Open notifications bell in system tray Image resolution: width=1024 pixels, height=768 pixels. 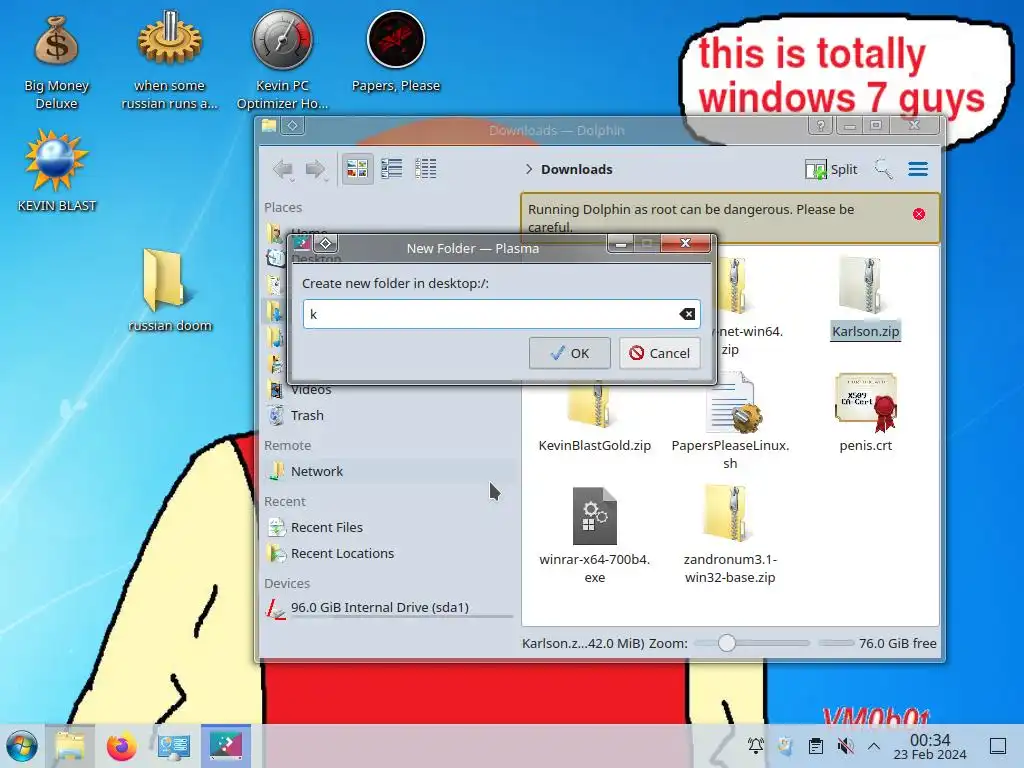pyautogui.click(x=756, y=745)
